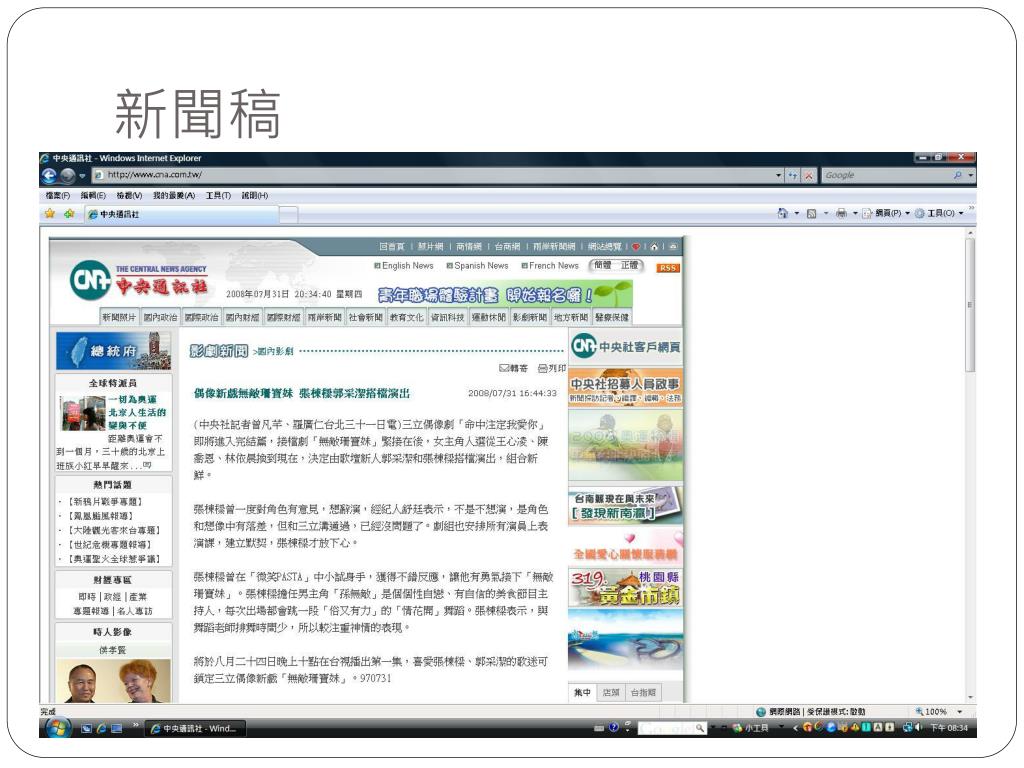Click the Google search input box
Screen dimensions: 1024x768
887,175
